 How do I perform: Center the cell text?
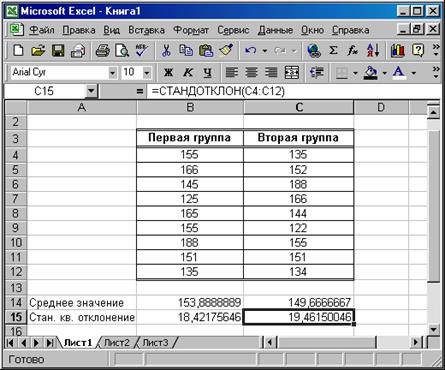pyautogui.click(x=251, y=72)
